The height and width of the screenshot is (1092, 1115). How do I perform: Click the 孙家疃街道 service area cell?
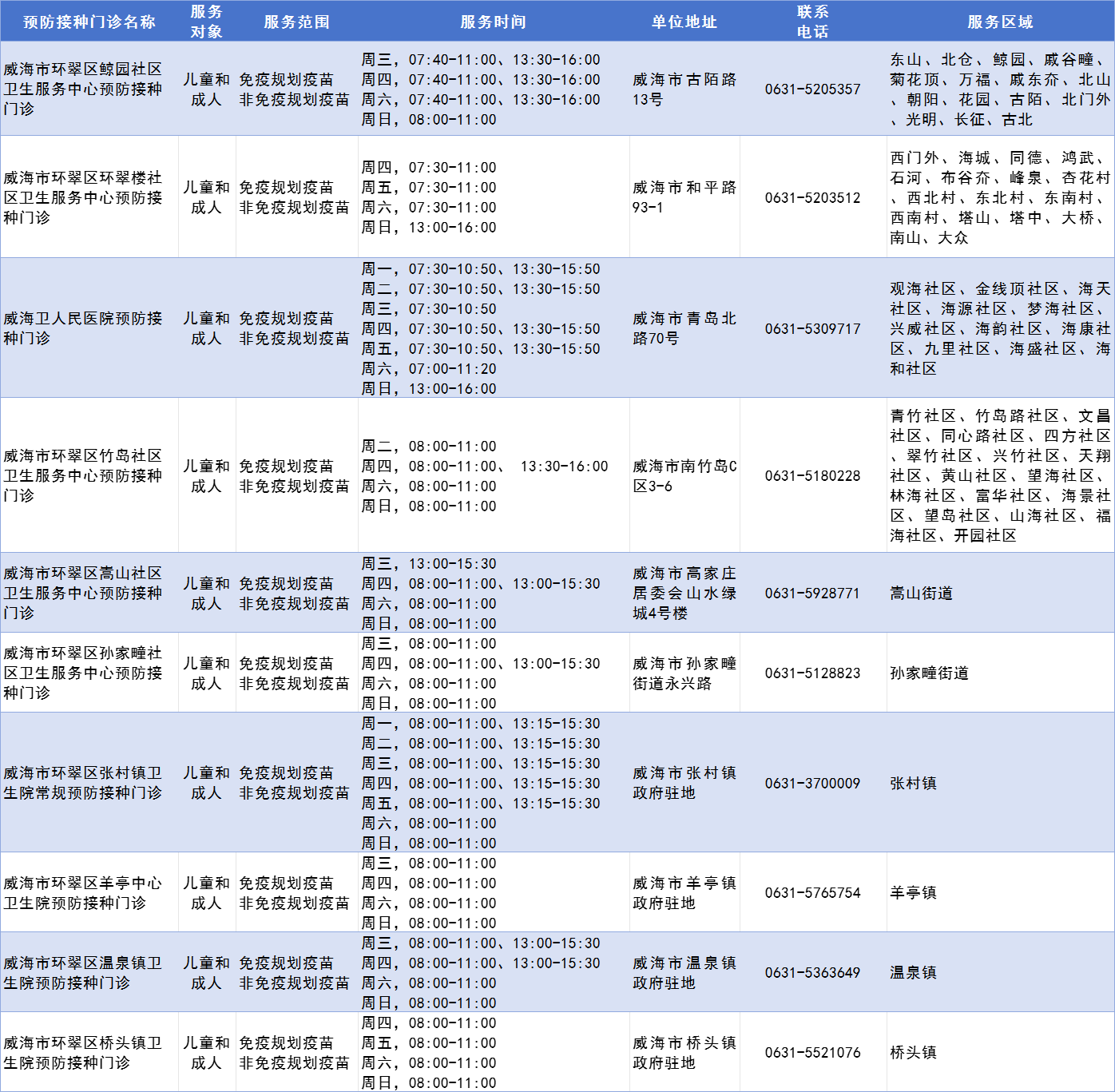pos(929,673)
